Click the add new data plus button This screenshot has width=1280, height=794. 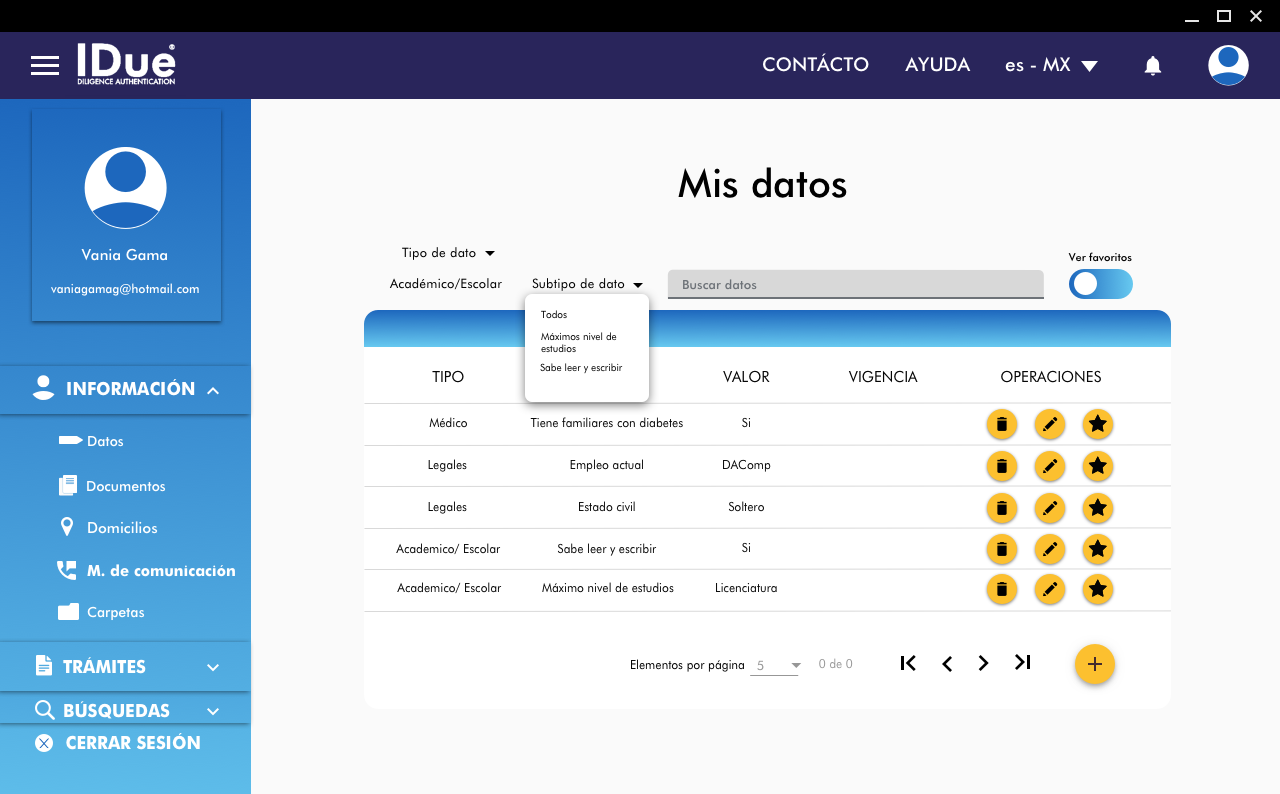pos(1094,664)
